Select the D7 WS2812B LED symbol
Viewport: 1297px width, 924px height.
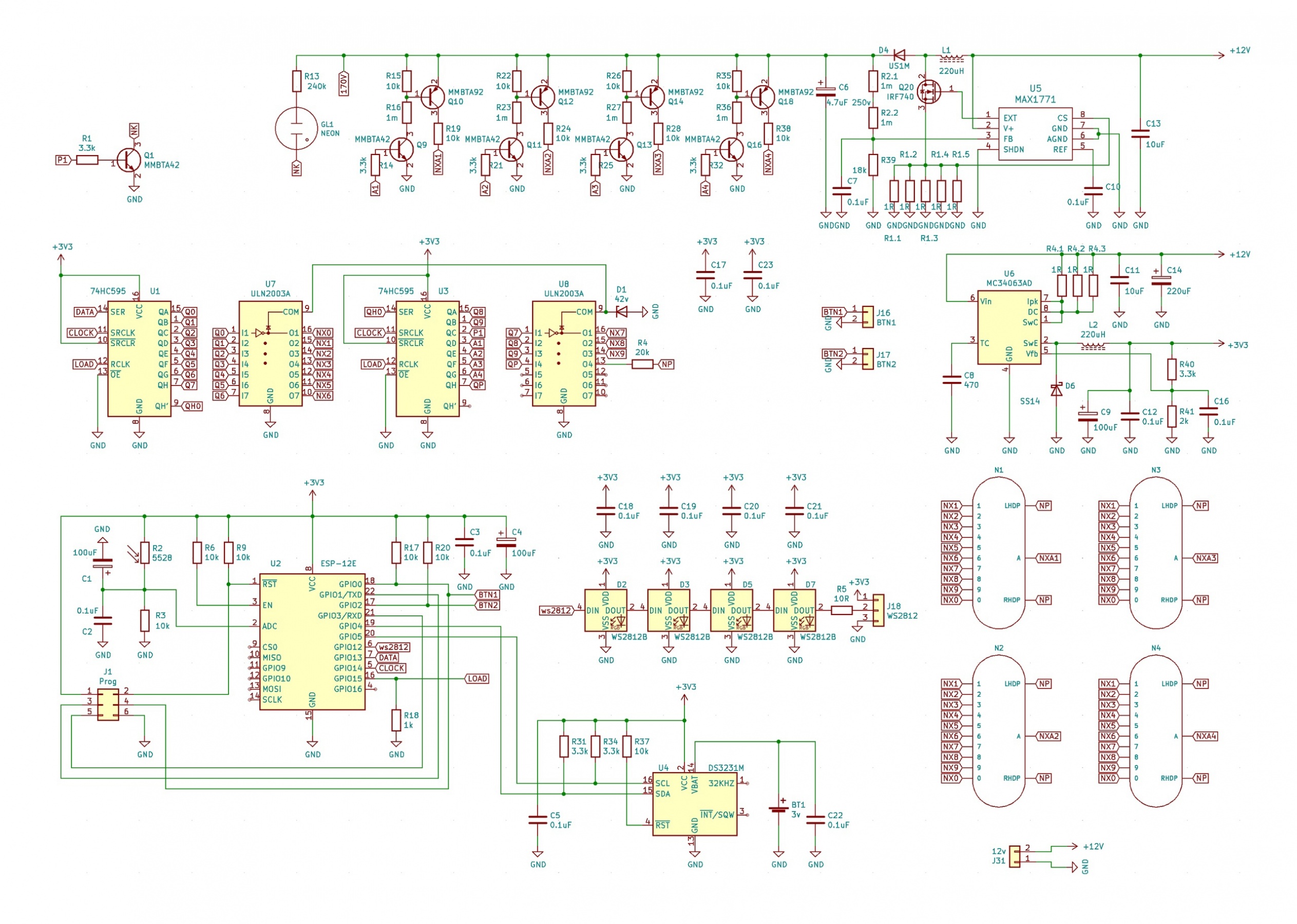[794, 610]
